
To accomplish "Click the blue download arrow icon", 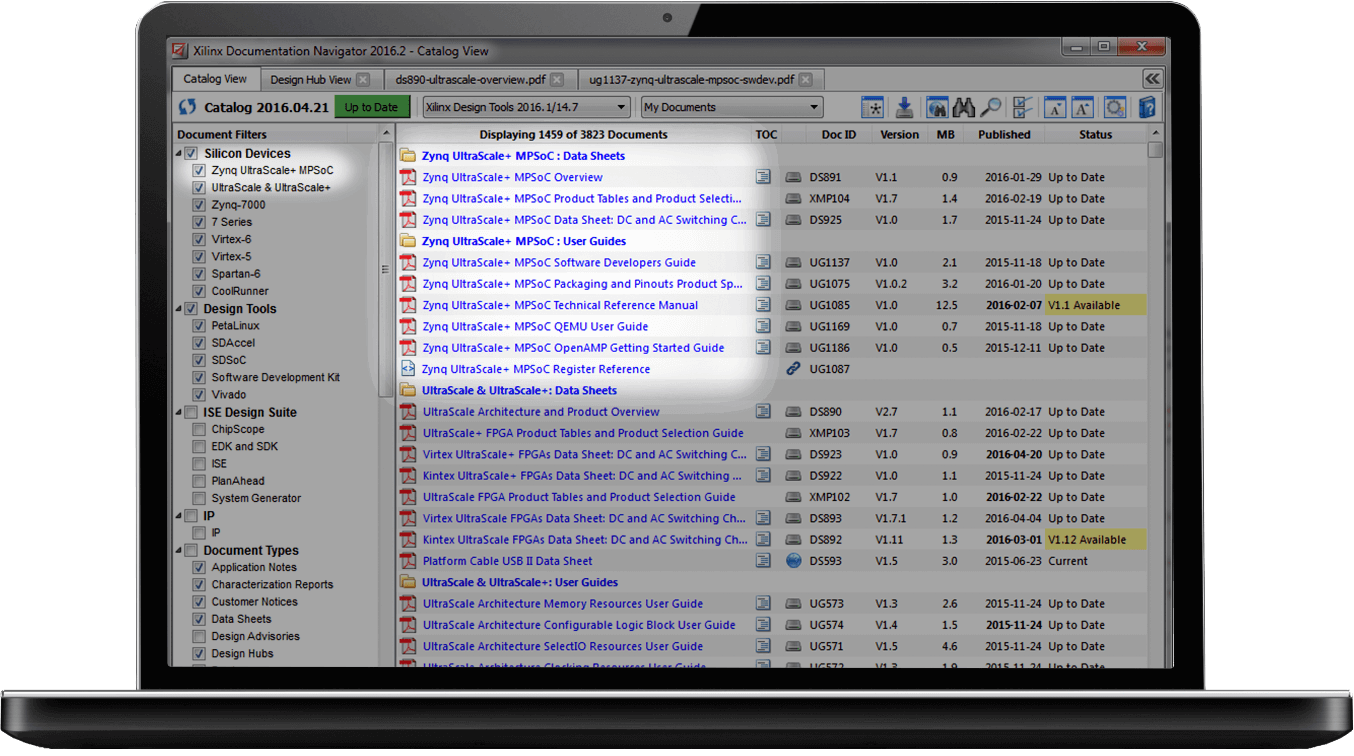I will pyautogui.click(x=904, y=108).
